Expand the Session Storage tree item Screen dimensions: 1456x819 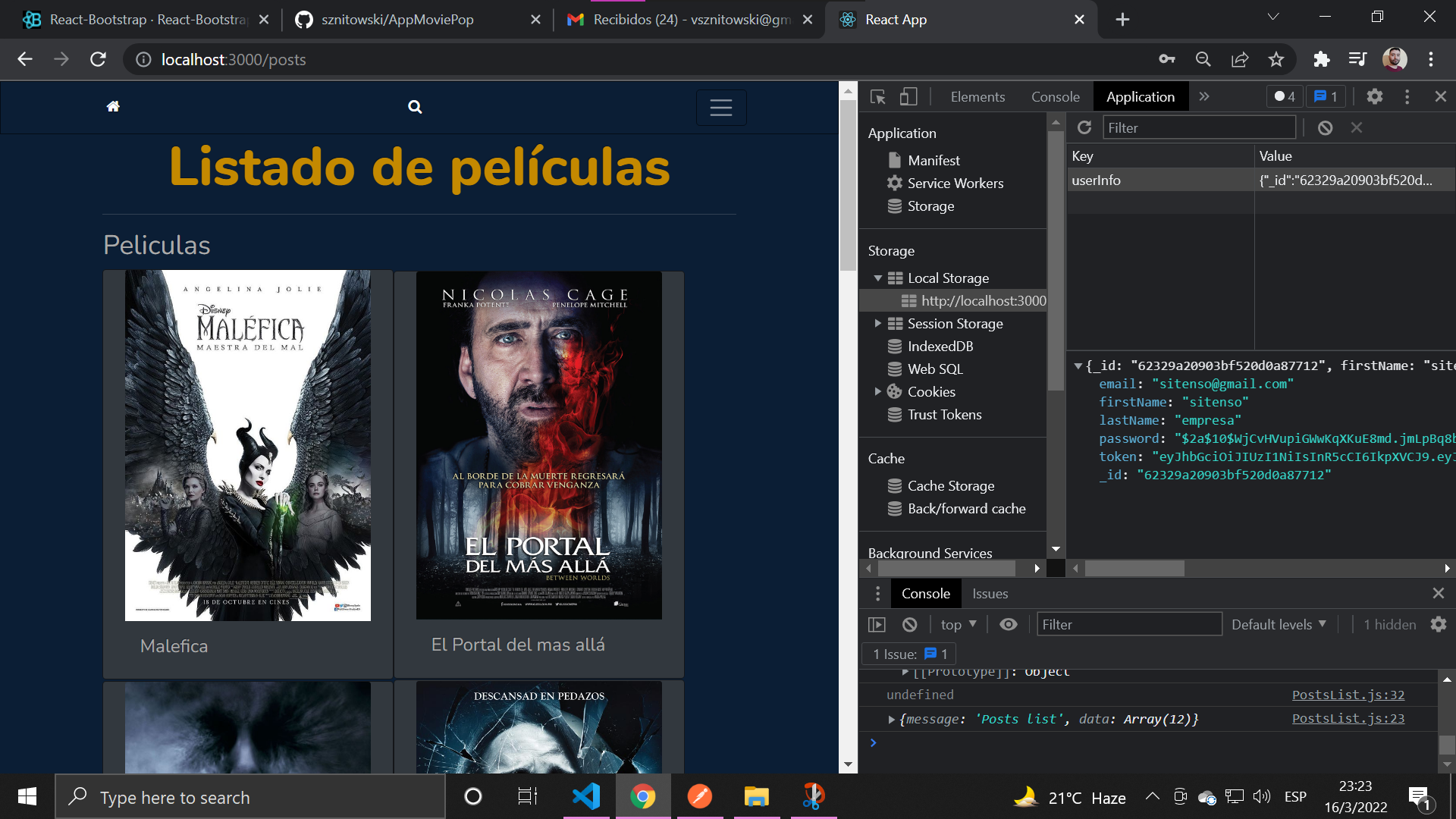(x=880, y=323)
